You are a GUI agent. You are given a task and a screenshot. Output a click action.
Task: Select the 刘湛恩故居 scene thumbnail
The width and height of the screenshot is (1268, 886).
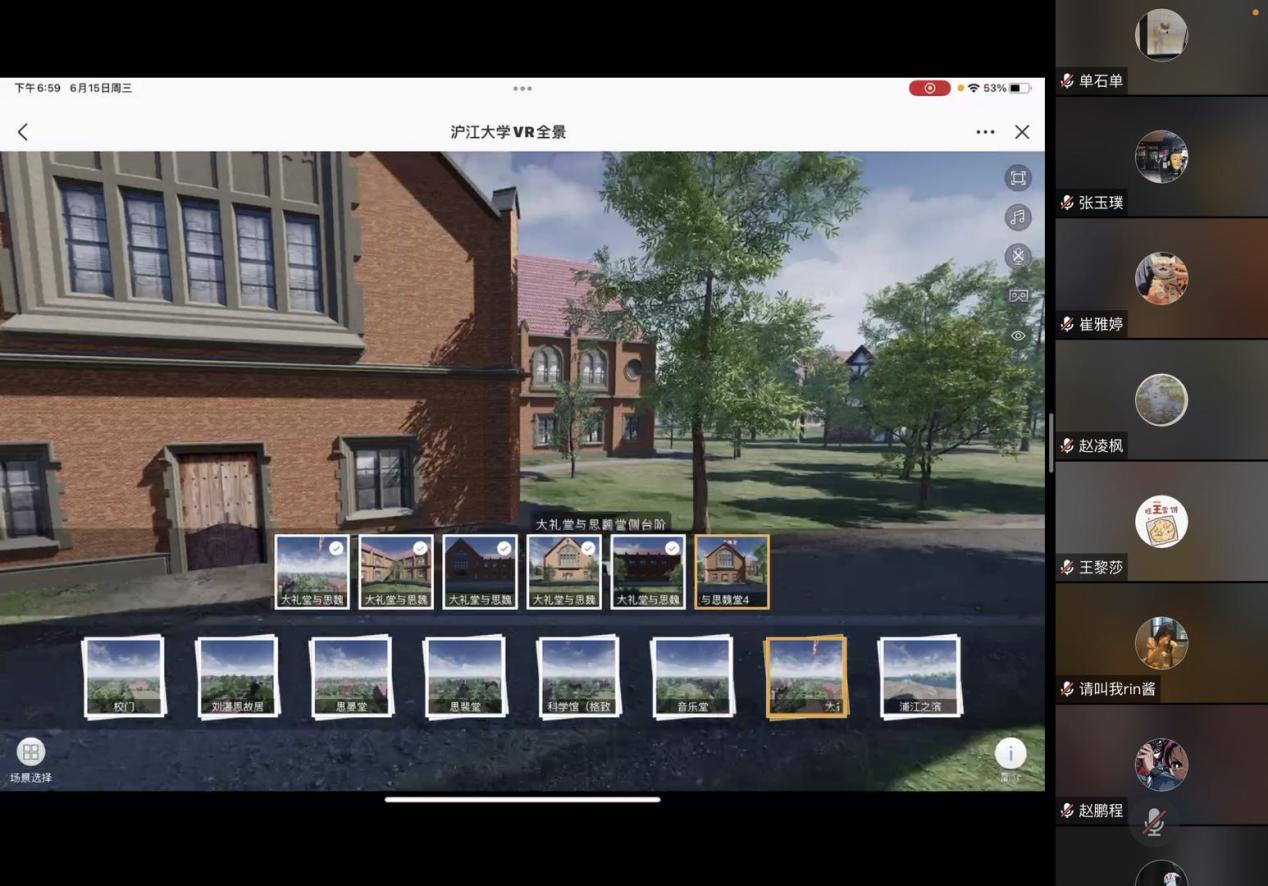click(238, 677)
